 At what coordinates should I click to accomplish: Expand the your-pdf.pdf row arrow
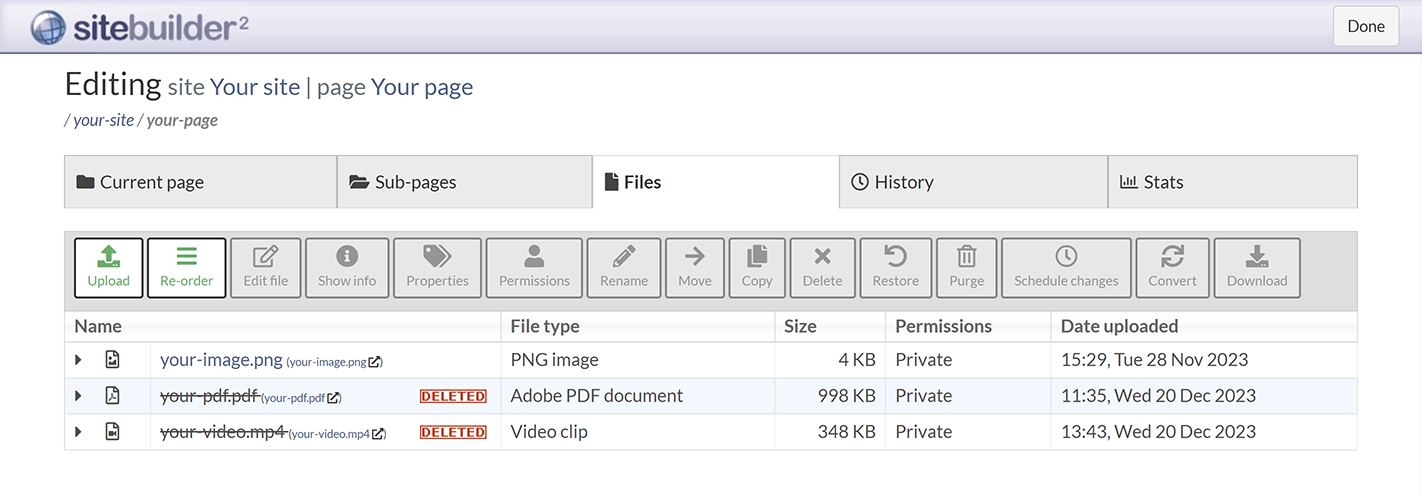pyautogui.click(x=78, y=396)
